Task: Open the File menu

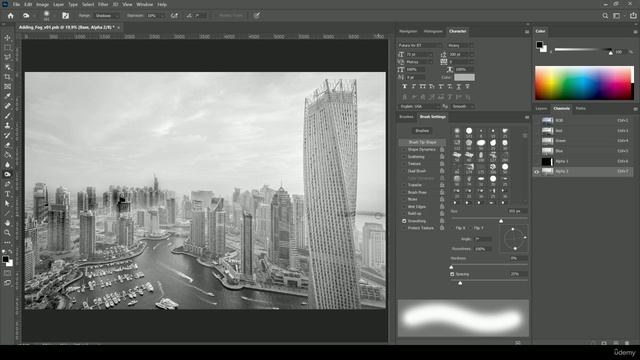Action: [16, 4]
